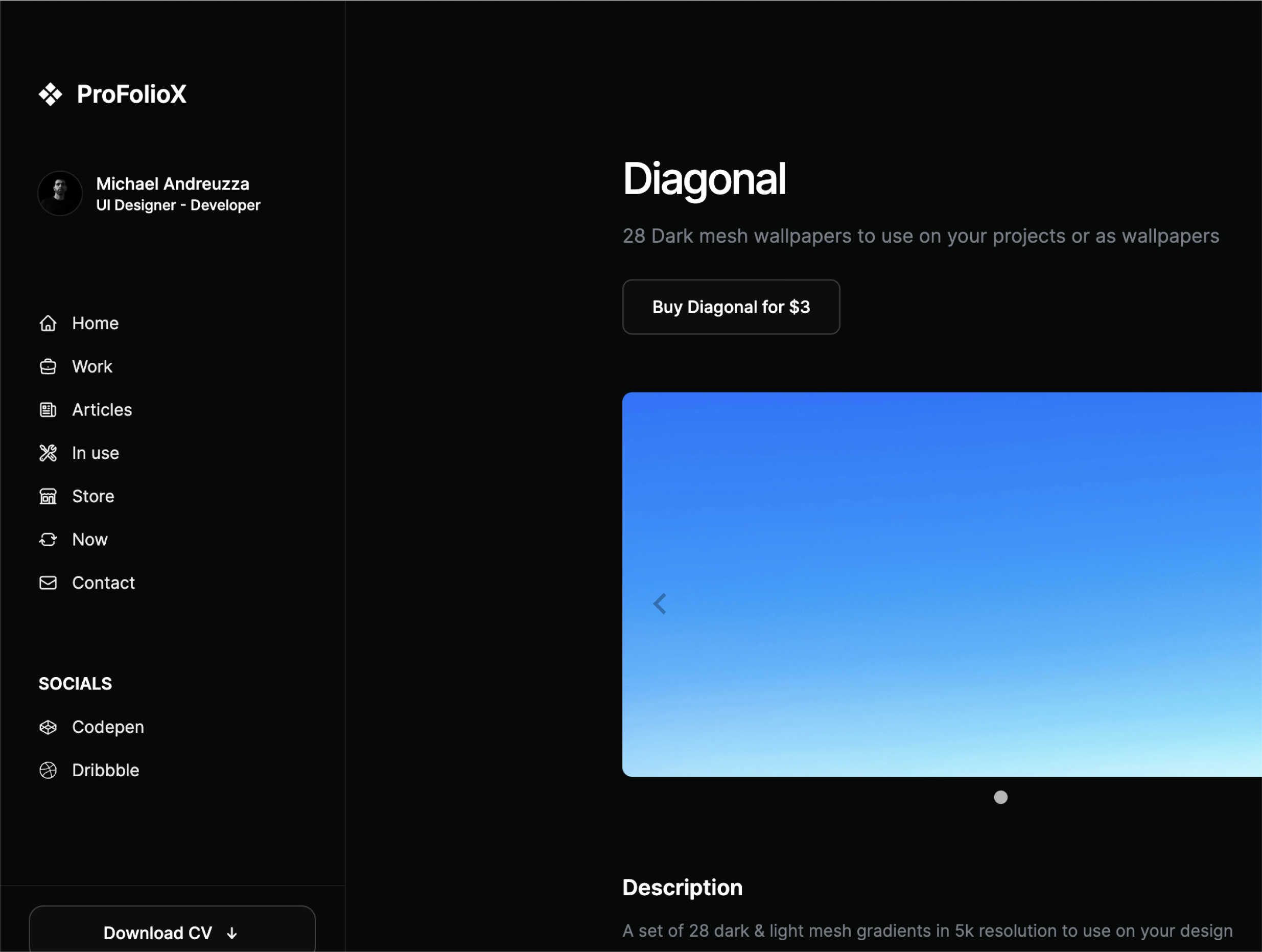The height and width of the screenshot is (952, 1262).
Task: Click the Description heading
Action: tap(682, 888)
